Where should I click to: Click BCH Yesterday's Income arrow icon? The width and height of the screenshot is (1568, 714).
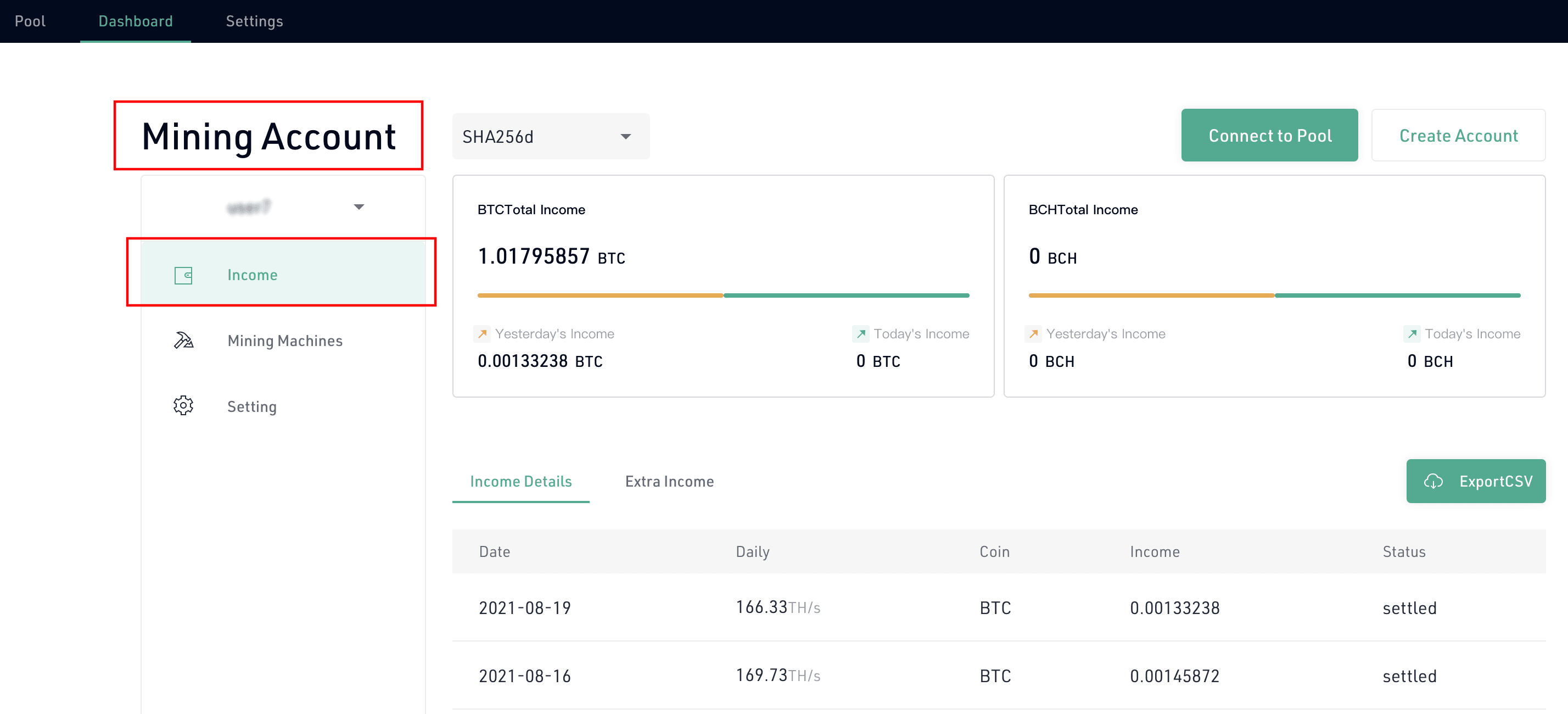click(x=1033, y=333)
